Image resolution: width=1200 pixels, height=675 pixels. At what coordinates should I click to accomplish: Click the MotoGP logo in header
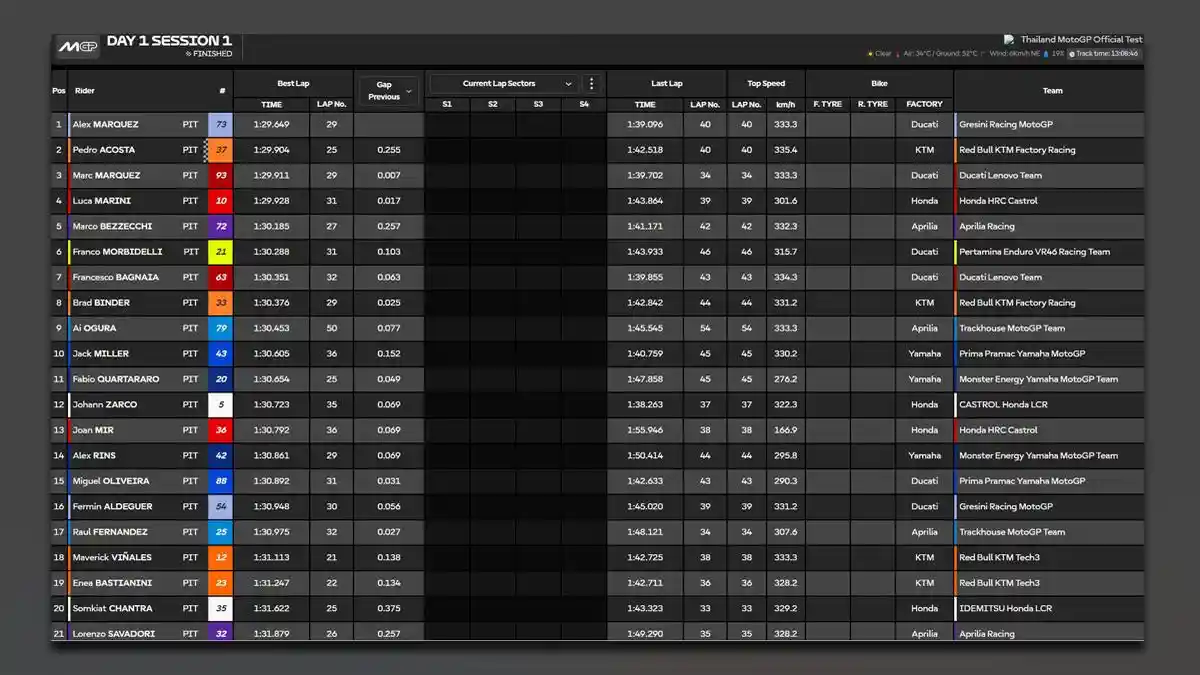pos(77,47)
